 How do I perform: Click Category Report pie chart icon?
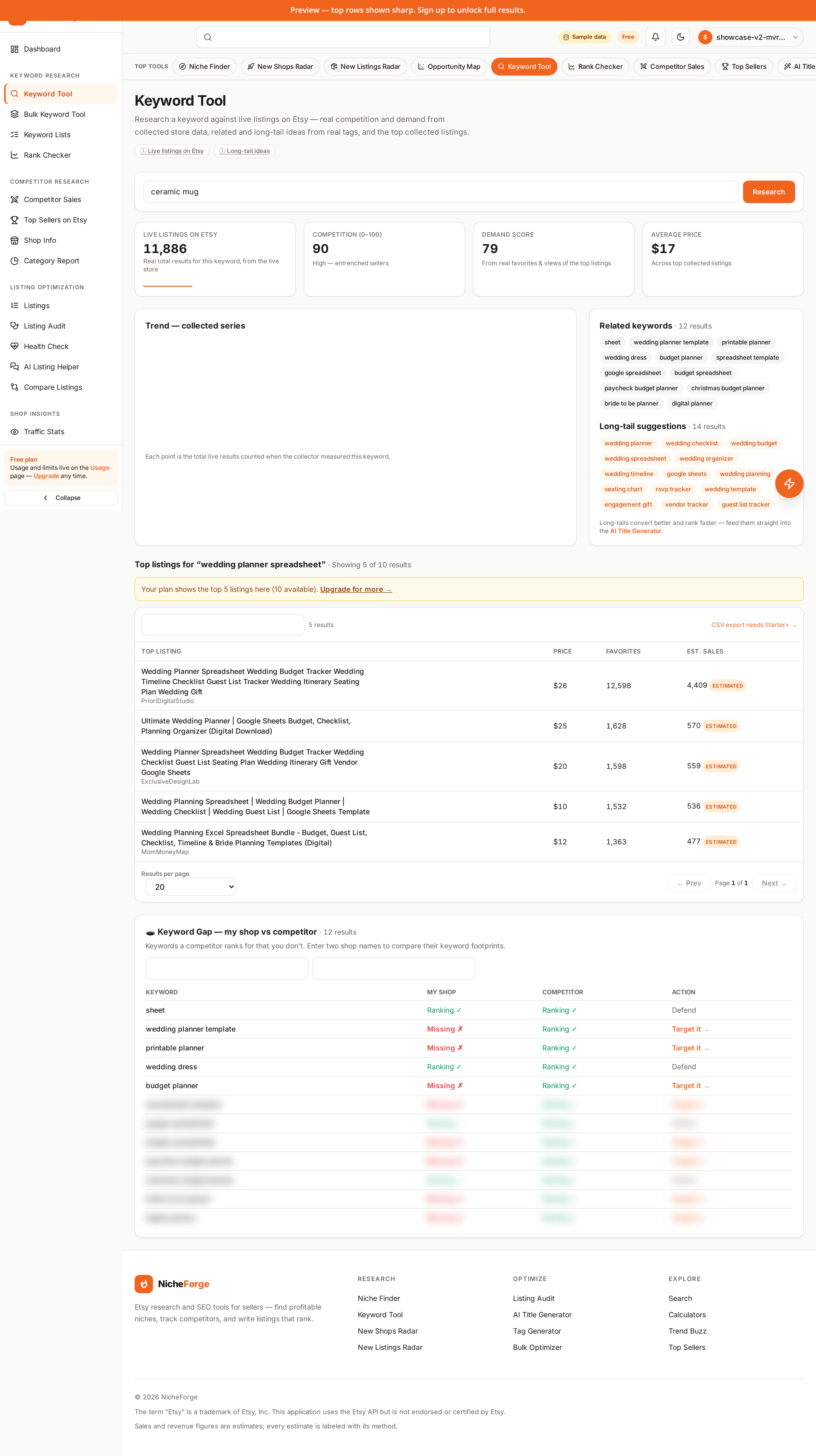(x=15, y=261)
